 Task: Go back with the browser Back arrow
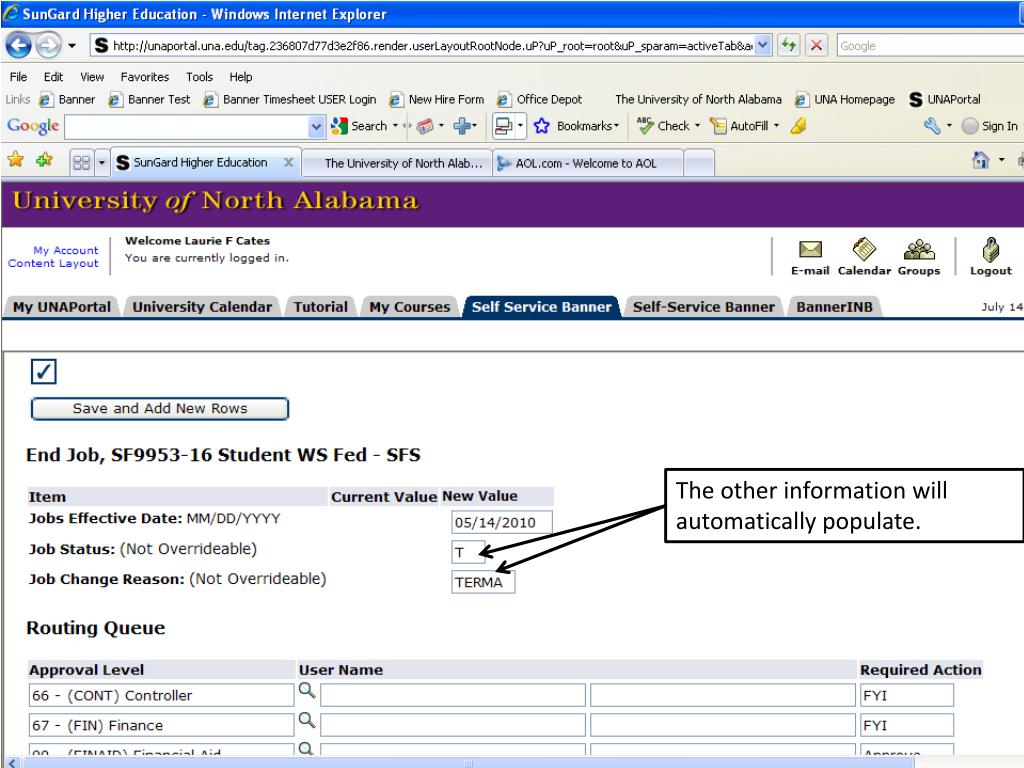pos(19,45)
